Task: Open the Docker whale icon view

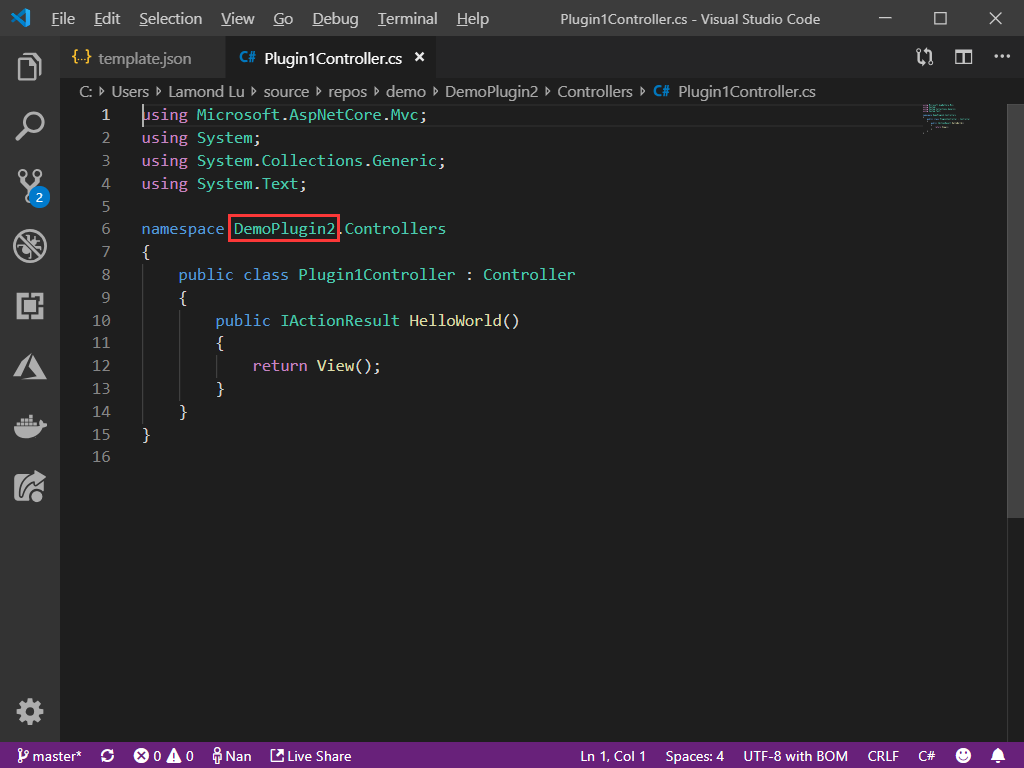Action: pos(30,427)
